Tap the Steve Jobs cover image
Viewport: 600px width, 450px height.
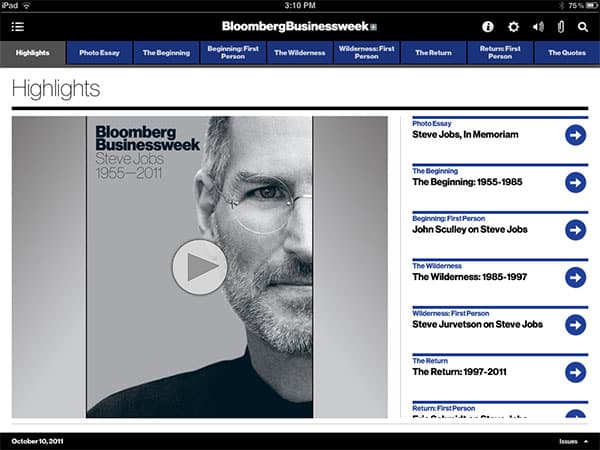coord(199,267)
